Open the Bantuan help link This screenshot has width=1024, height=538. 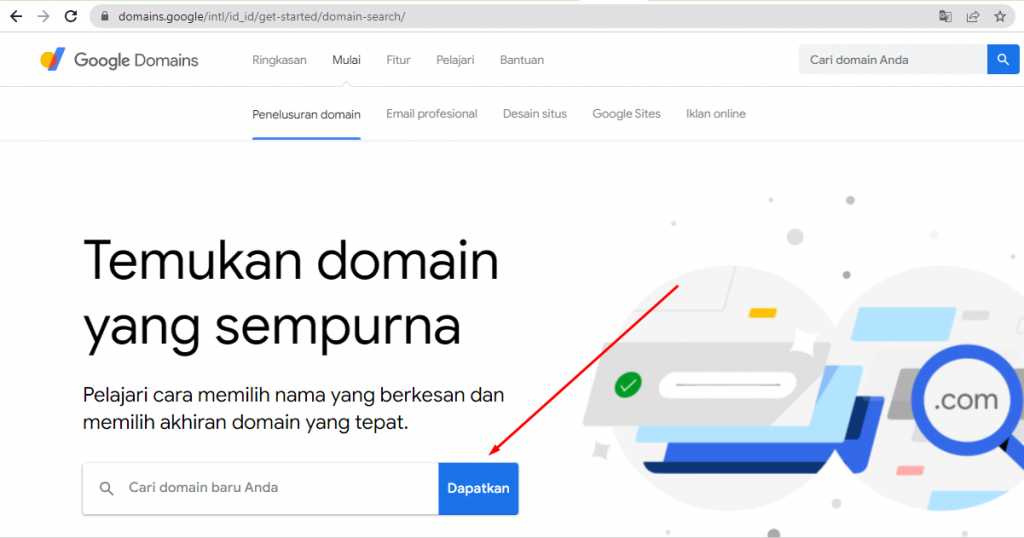click(x=522, y=60)
